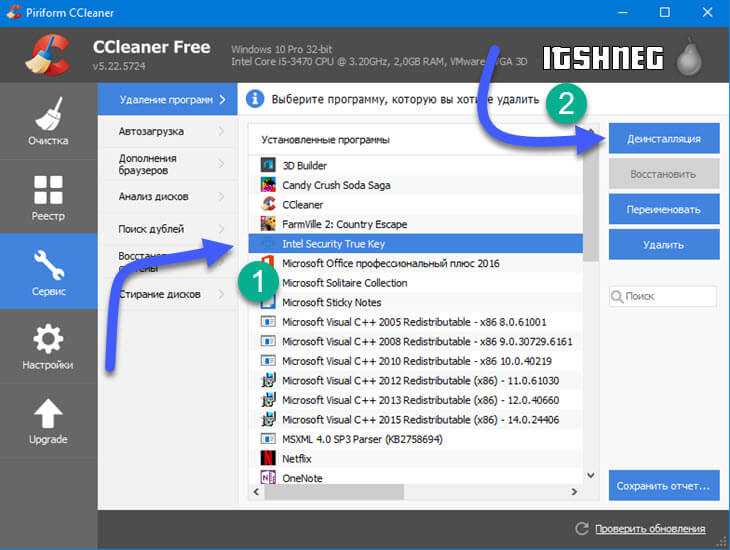
Task: Click Visual C++ 2008 Redistributable icon
Action: (x=268, y=341)
